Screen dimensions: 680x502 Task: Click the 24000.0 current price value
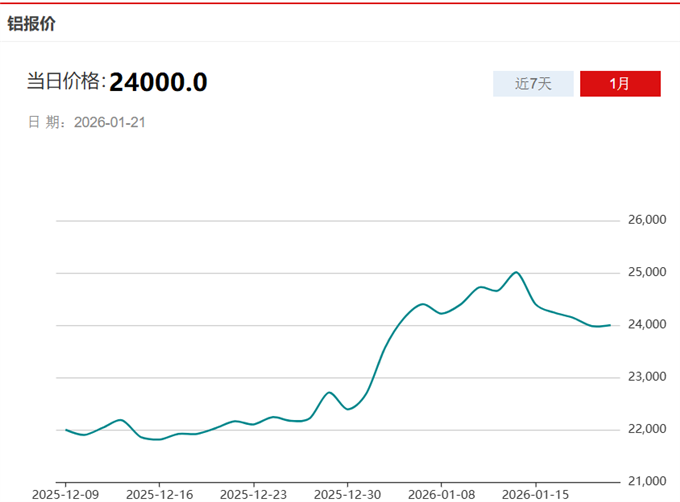pos(158,82)
